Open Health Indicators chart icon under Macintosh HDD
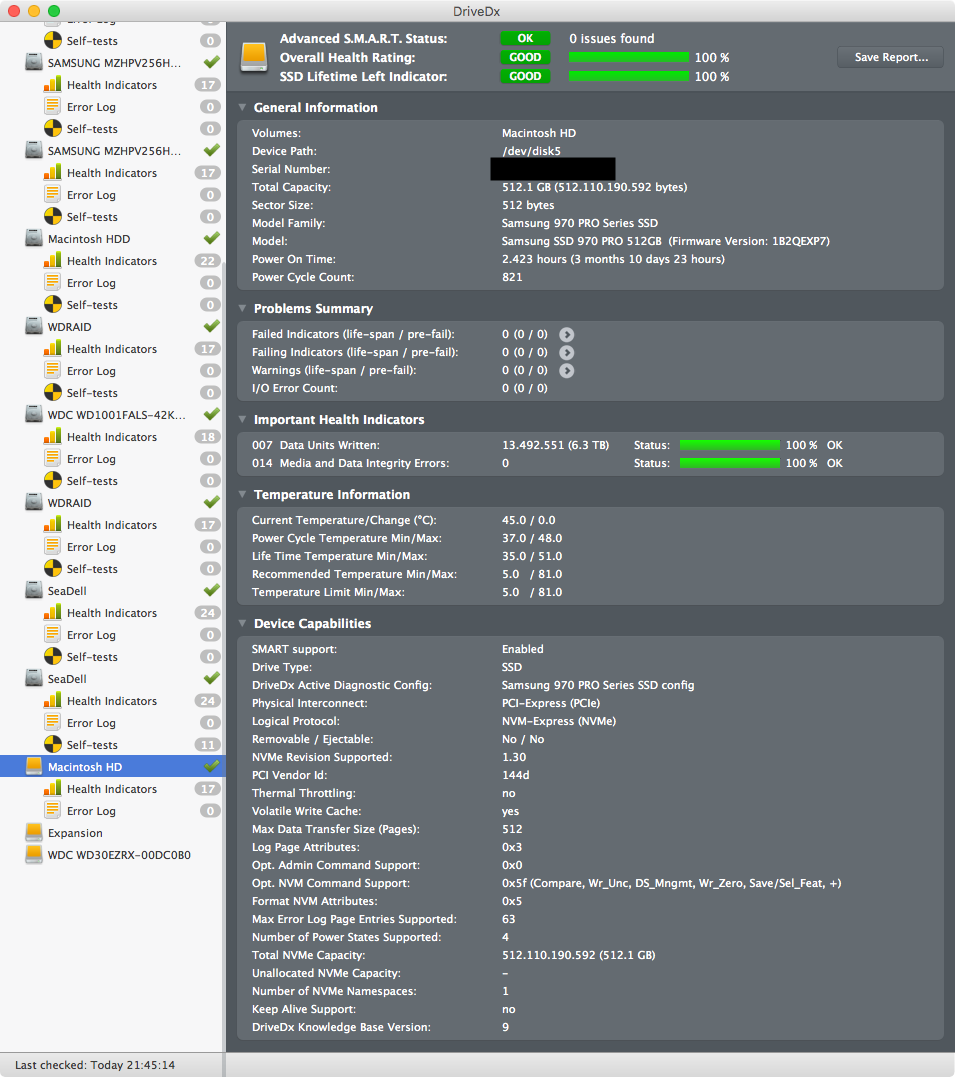Viewport: 955px width, 1077px height. tap(53, 260)
